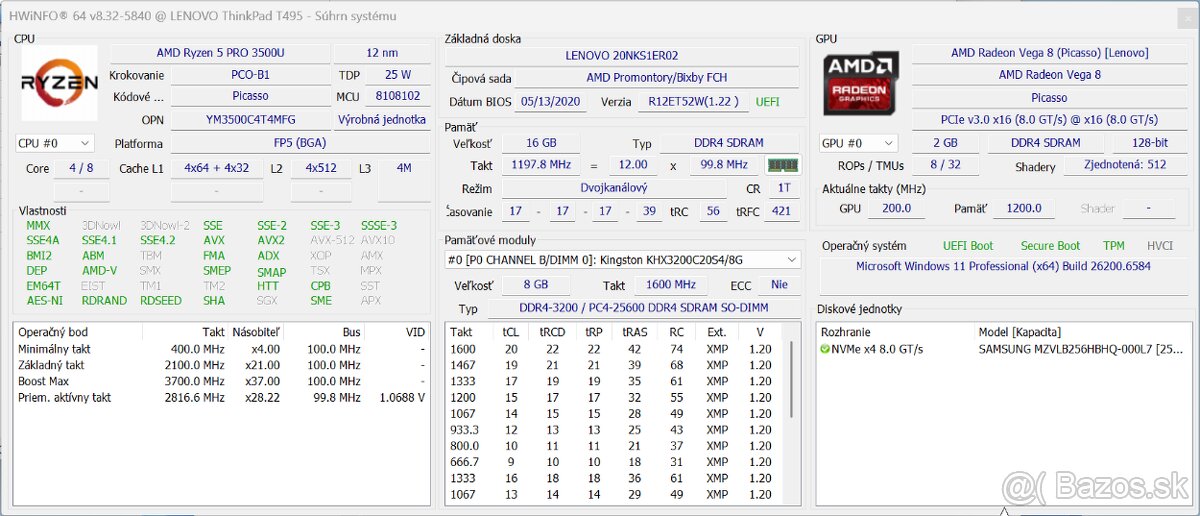Viewport: 1200px width, 516px height.
Task: Click the RDSEED feature label
Action: 161,300
